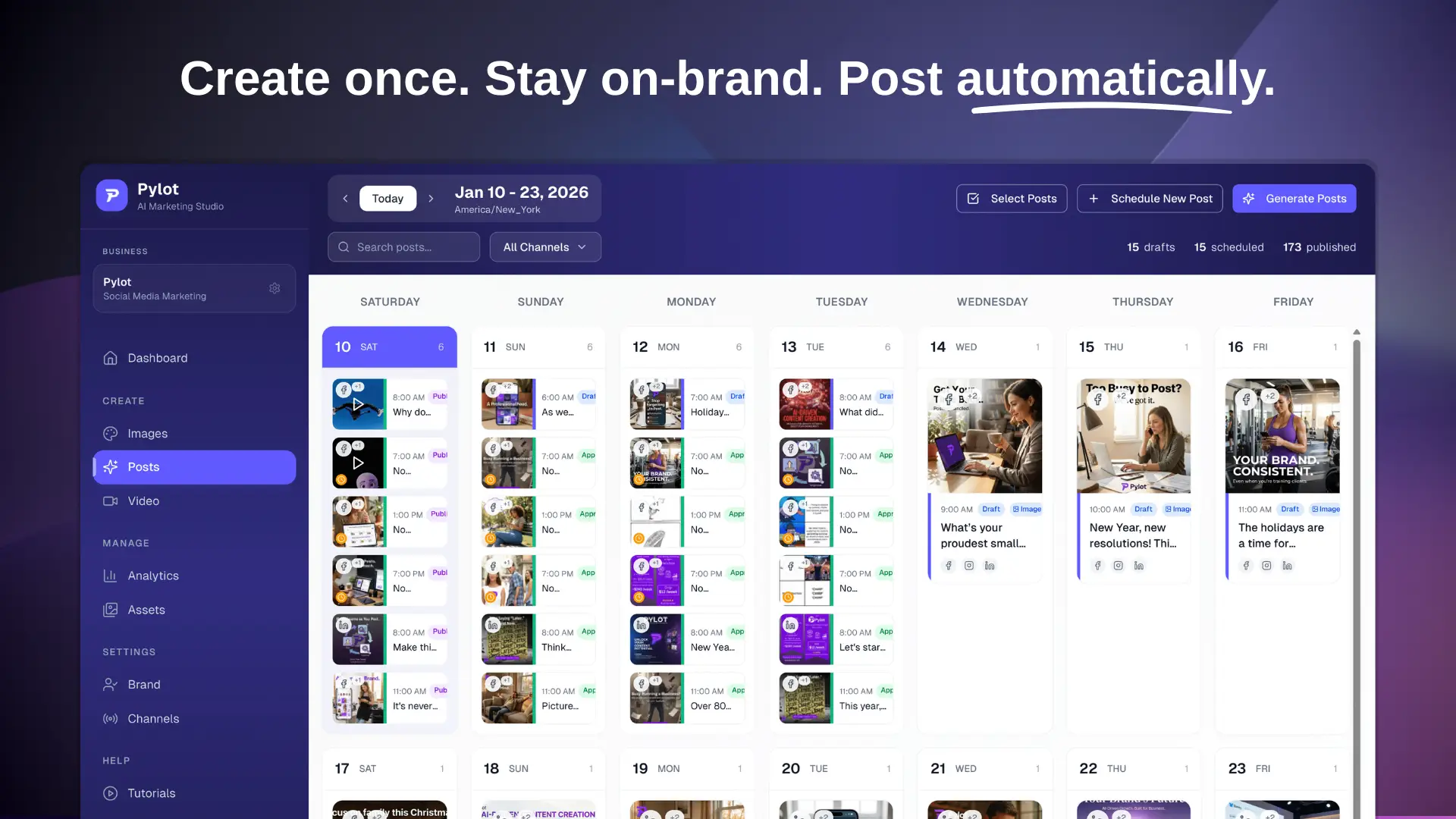Go to the previous week with the left chevron
The width and height of the screenshot is (1456, 819).
pyautogui.click(x=345, y=198)
